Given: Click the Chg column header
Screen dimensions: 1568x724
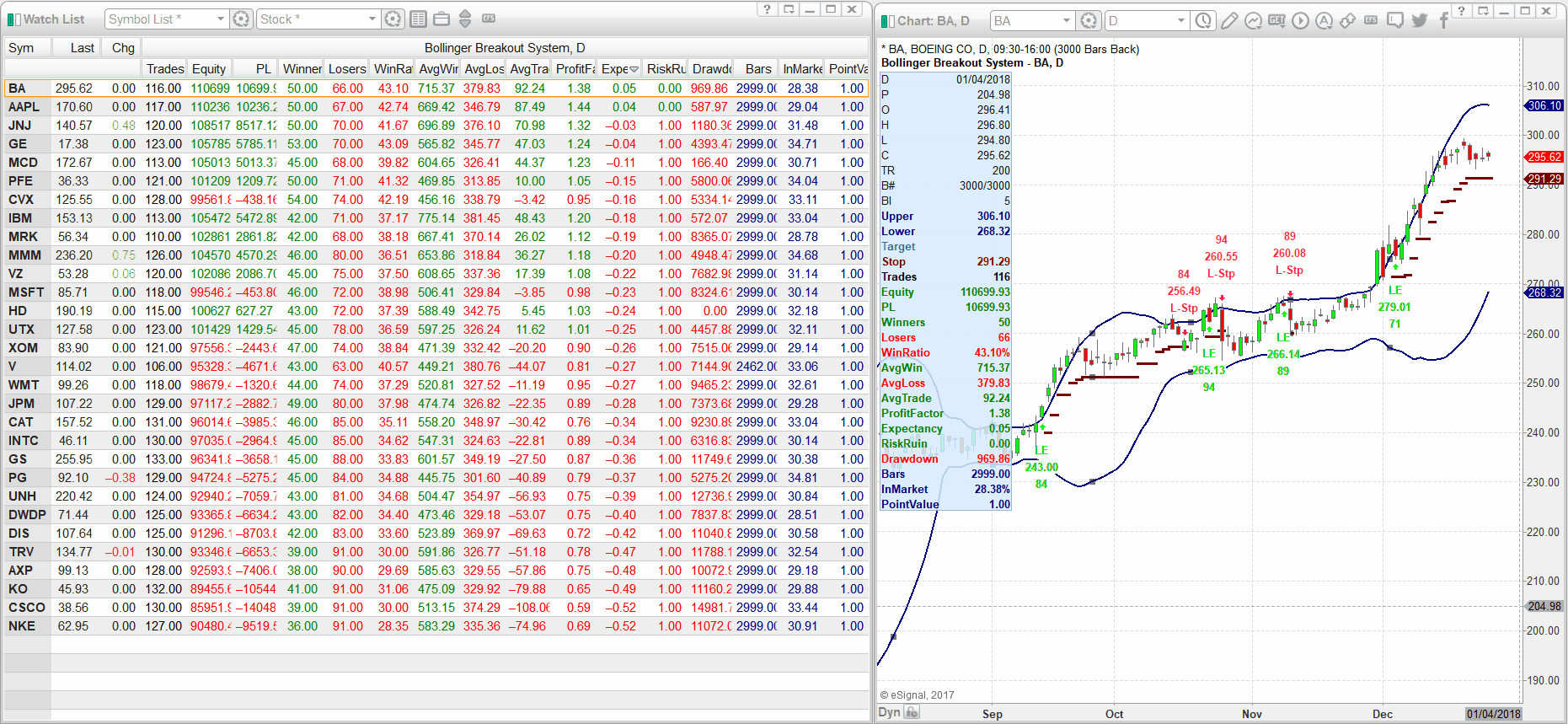Looking at the screenshot, I should coord(121,48).
